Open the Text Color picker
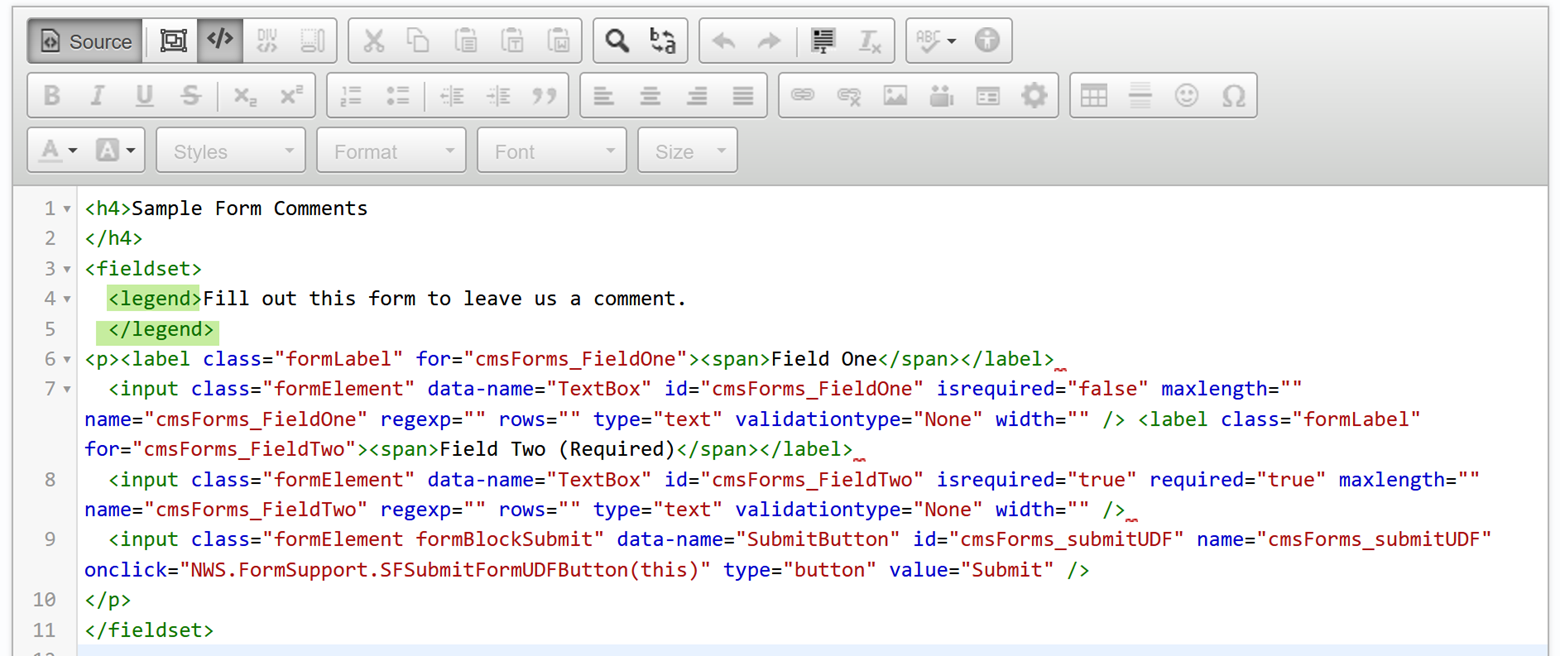Screen dimensions: 1560x656 coord(58,151)
